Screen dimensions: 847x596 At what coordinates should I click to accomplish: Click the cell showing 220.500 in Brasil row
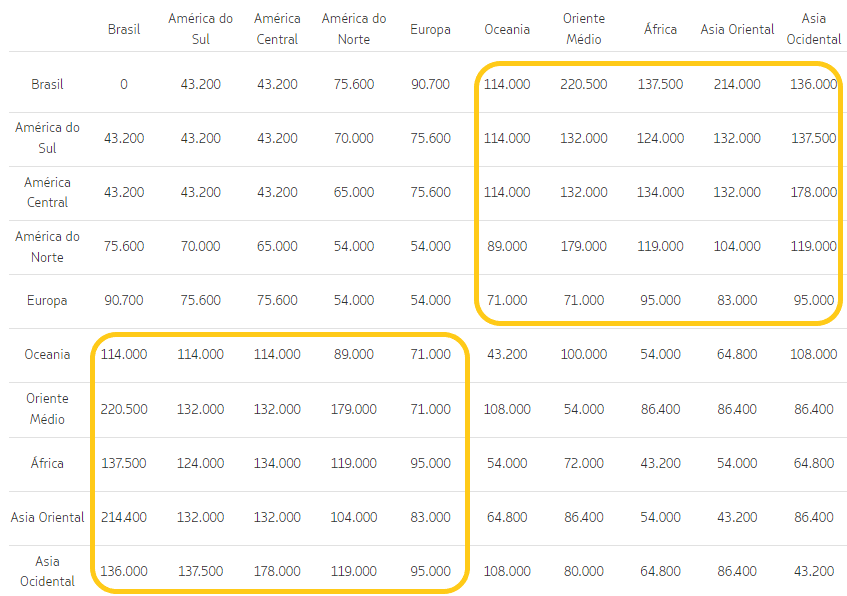584,84
